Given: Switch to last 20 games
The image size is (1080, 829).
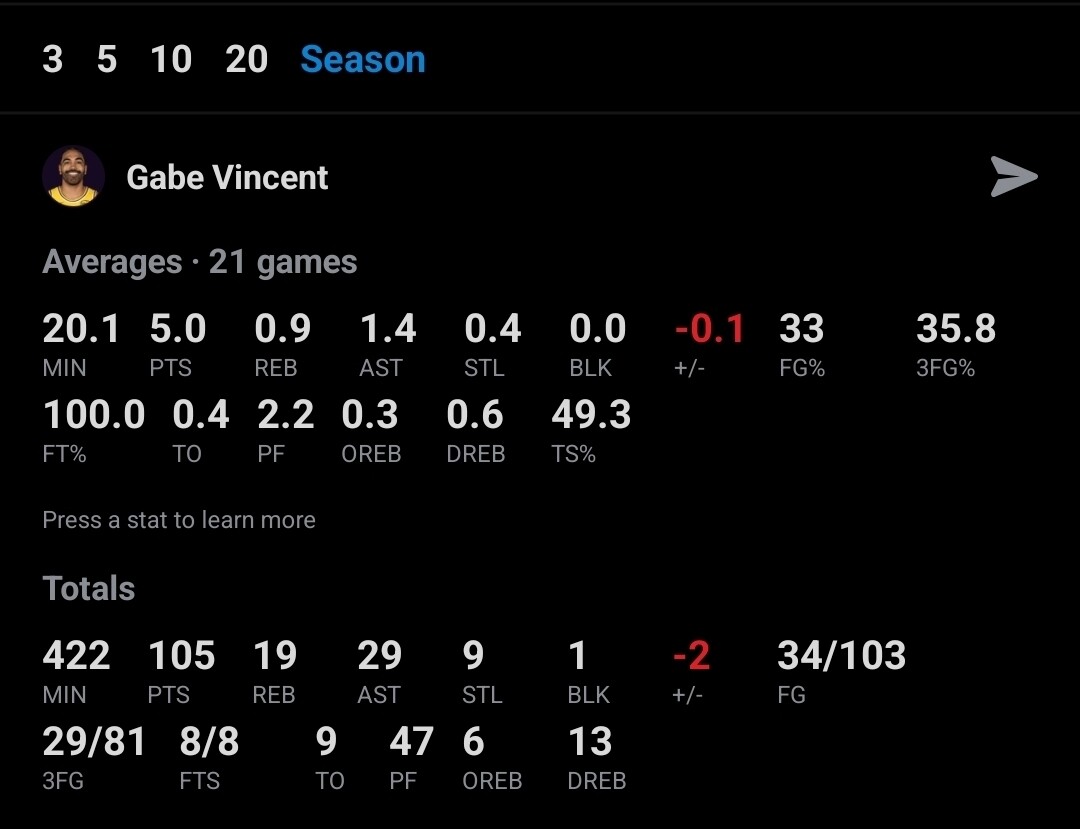Looking at the screenshot, I should pos(247,60).
